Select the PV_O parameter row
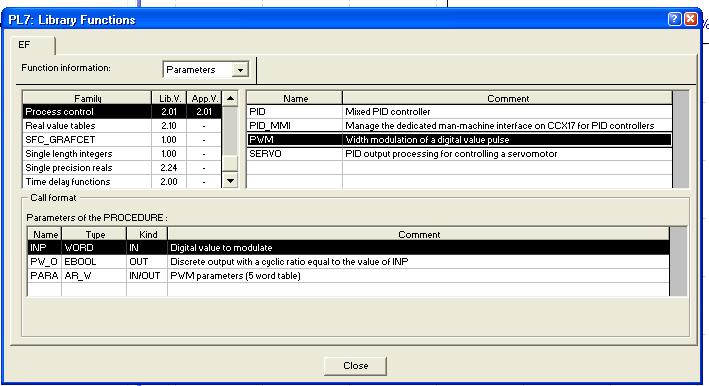This screenshot has height=386, width=709. (348, 262)
